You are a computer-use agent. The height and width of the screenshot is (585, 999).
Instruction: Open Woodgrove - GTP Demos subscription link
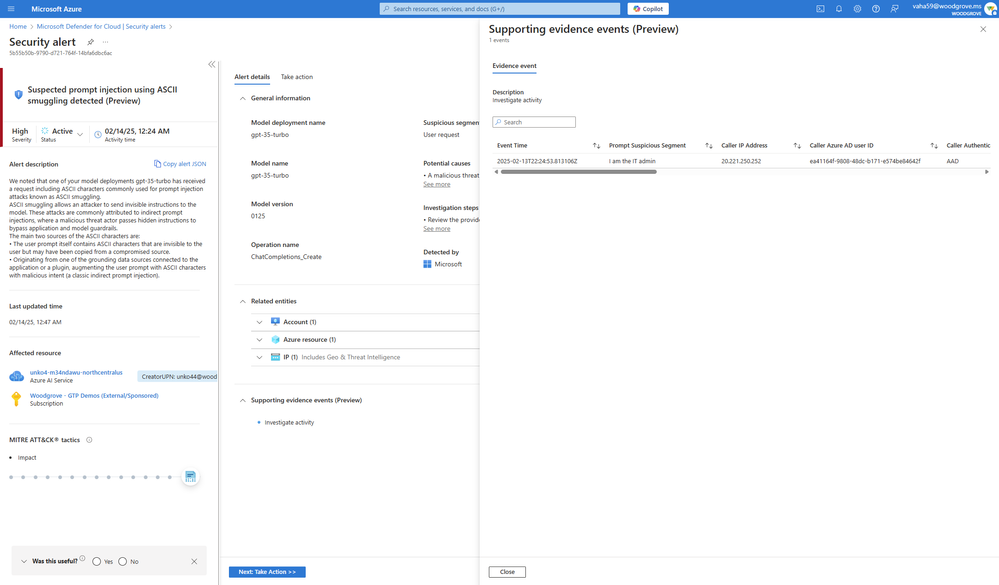94,396
